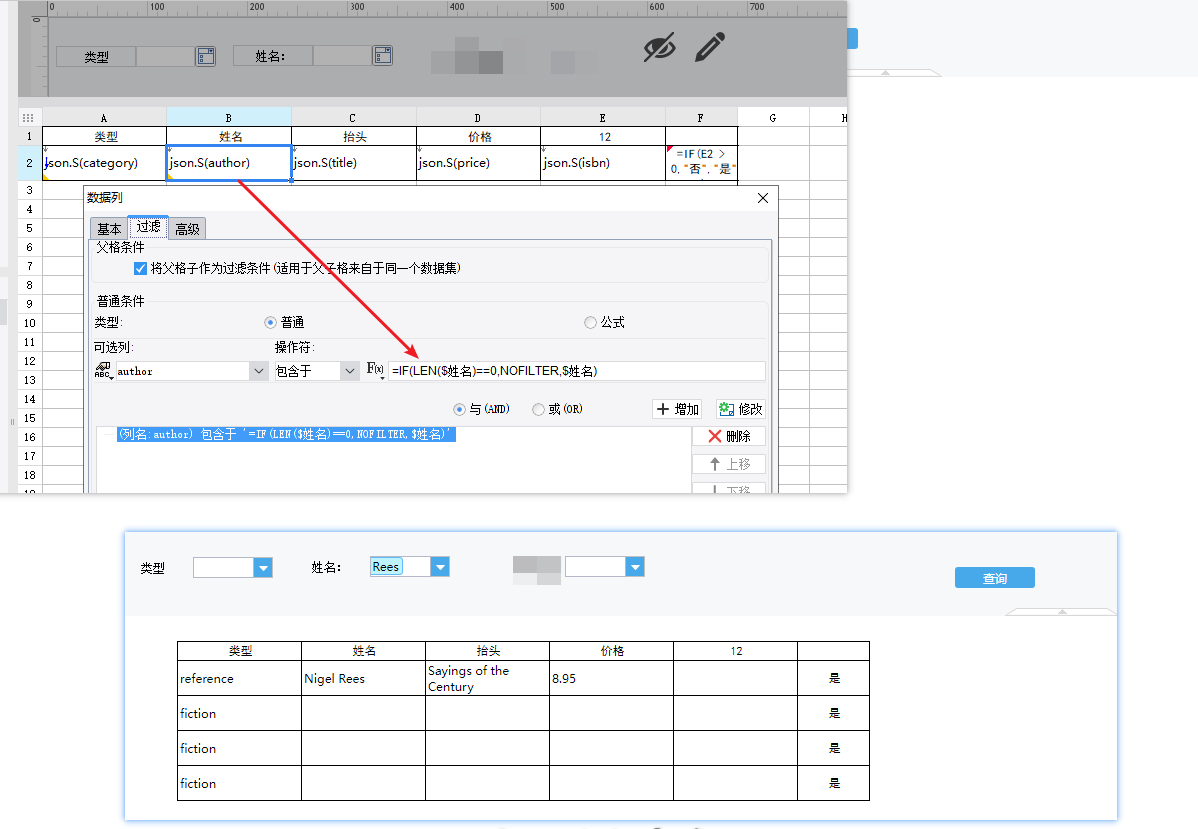Click the 增加 add condition button
Image resolution: width=1198 pixels, height=829 pixels.
(x=677, y=409)
